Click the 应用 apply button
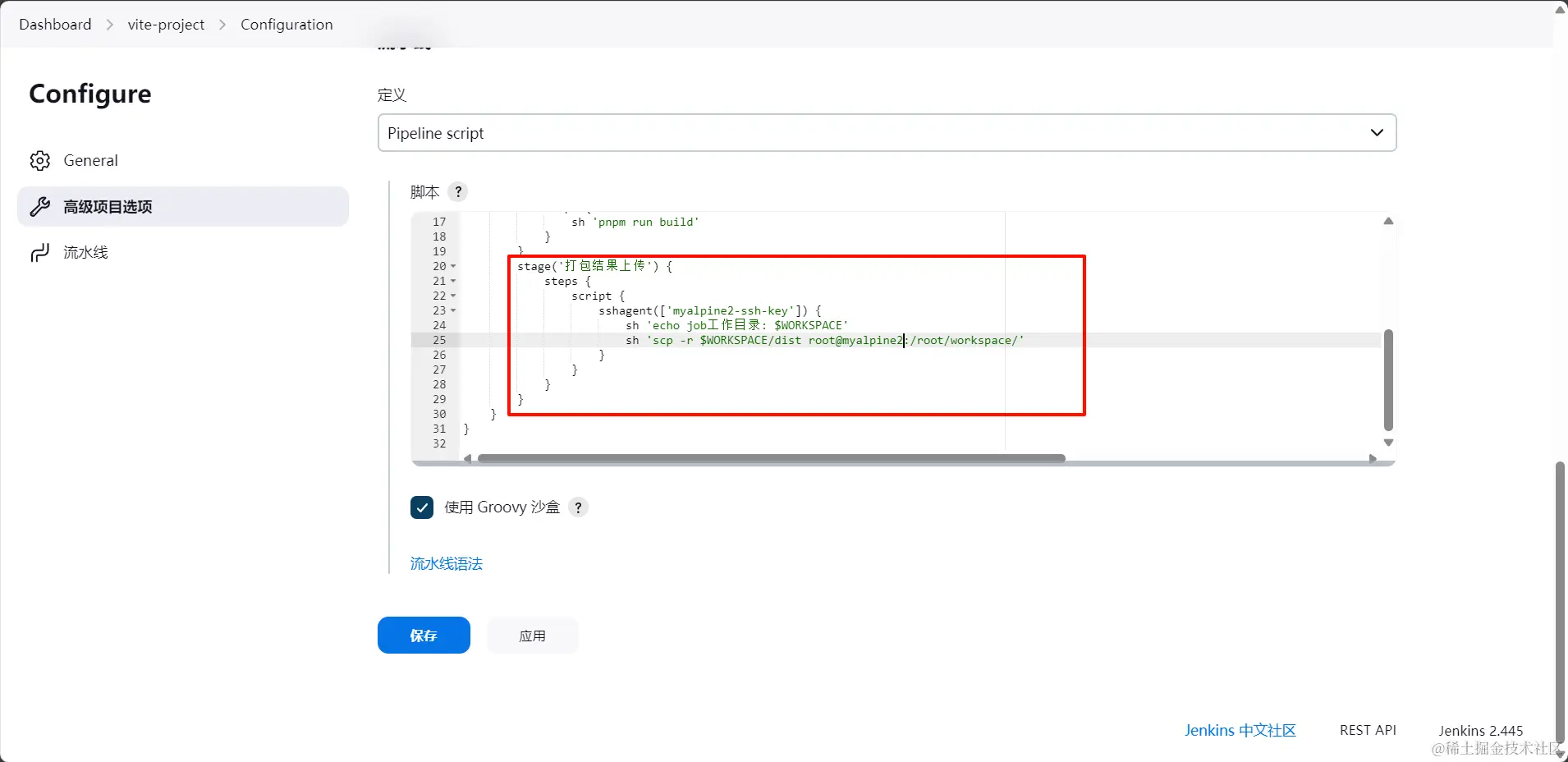Image resolution: width=1568 pixels, height=762 pixels. click(533, 636)
